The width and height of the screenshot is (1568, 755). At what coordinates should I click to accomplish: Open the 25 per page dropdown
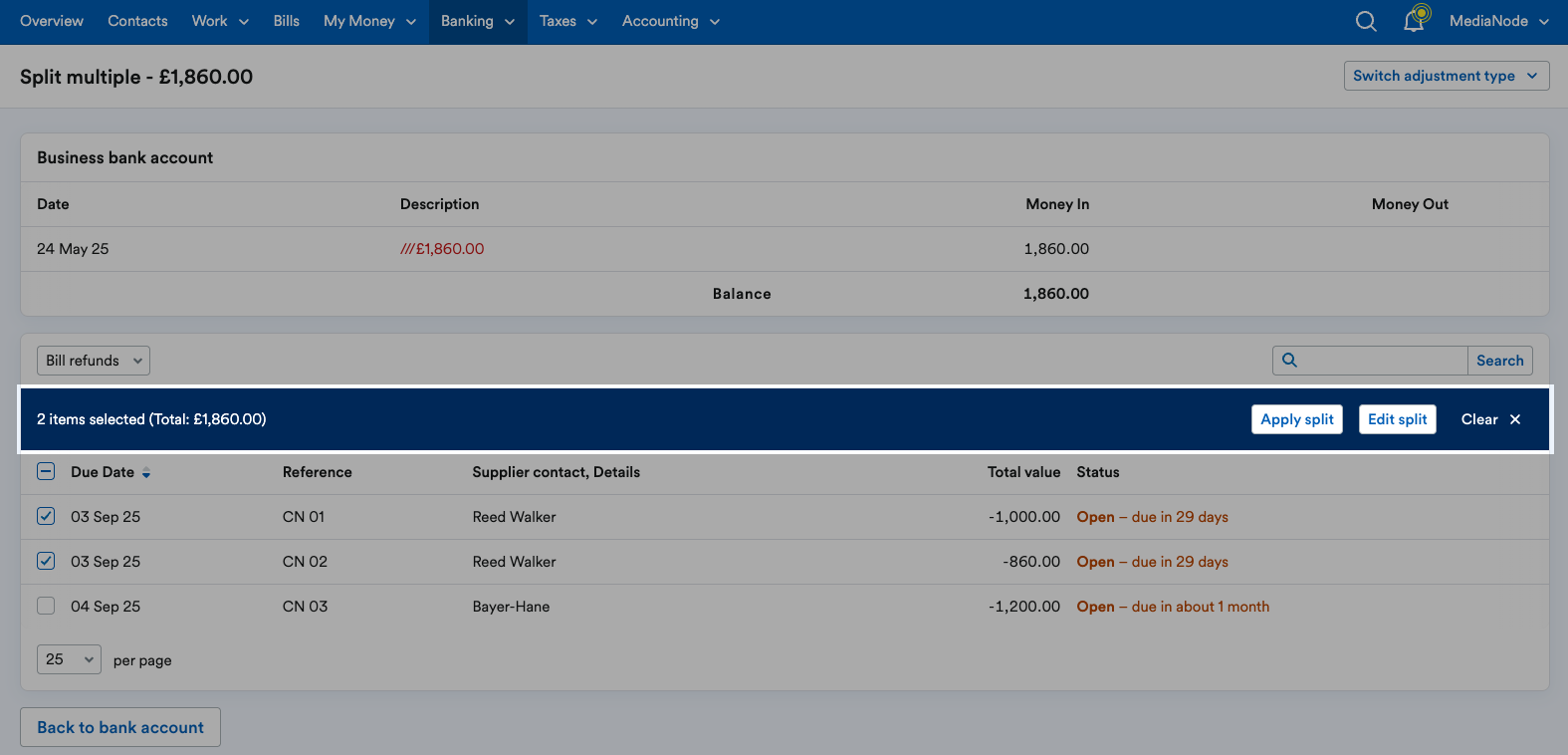click(x=69, y=659)
